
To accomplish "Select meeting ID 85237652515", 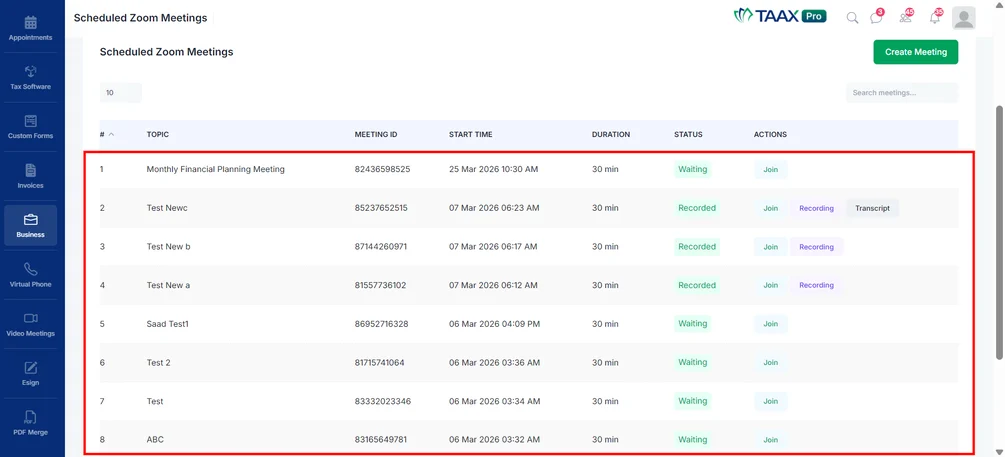I will click(x=381, y=208).
